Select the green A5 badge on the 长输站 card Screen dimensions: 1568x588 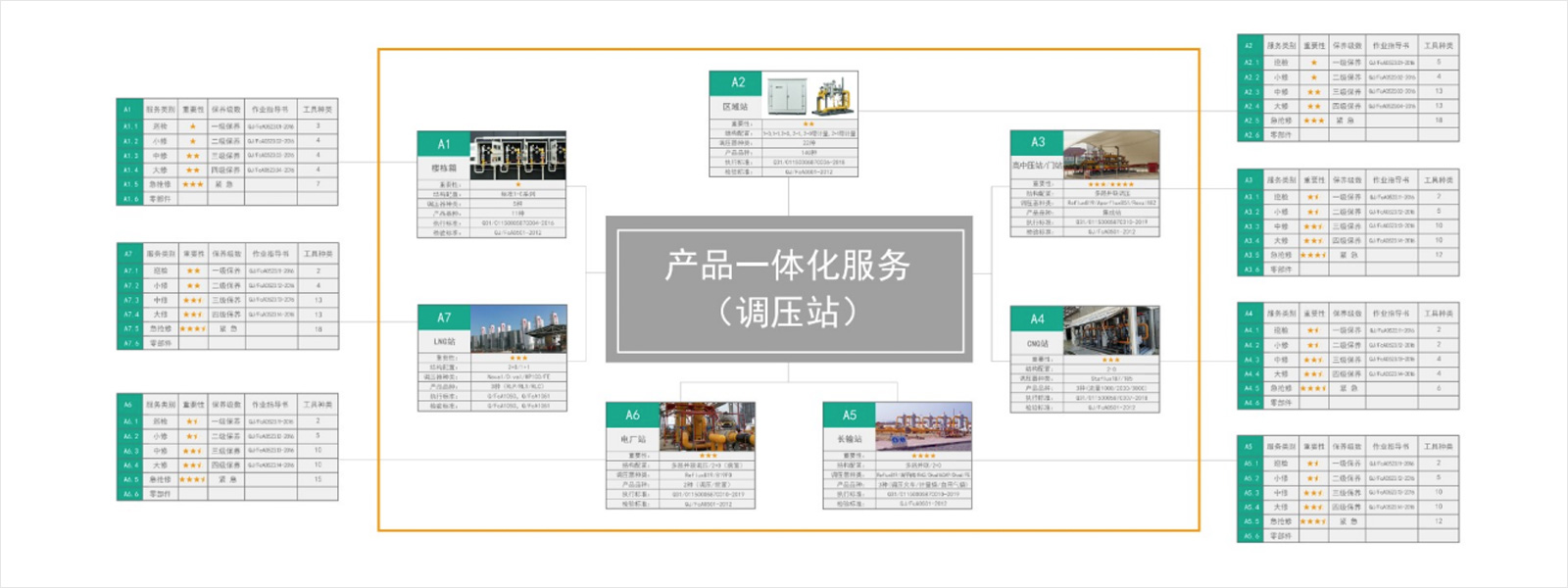pyautogui.click(x=849, y=416)
